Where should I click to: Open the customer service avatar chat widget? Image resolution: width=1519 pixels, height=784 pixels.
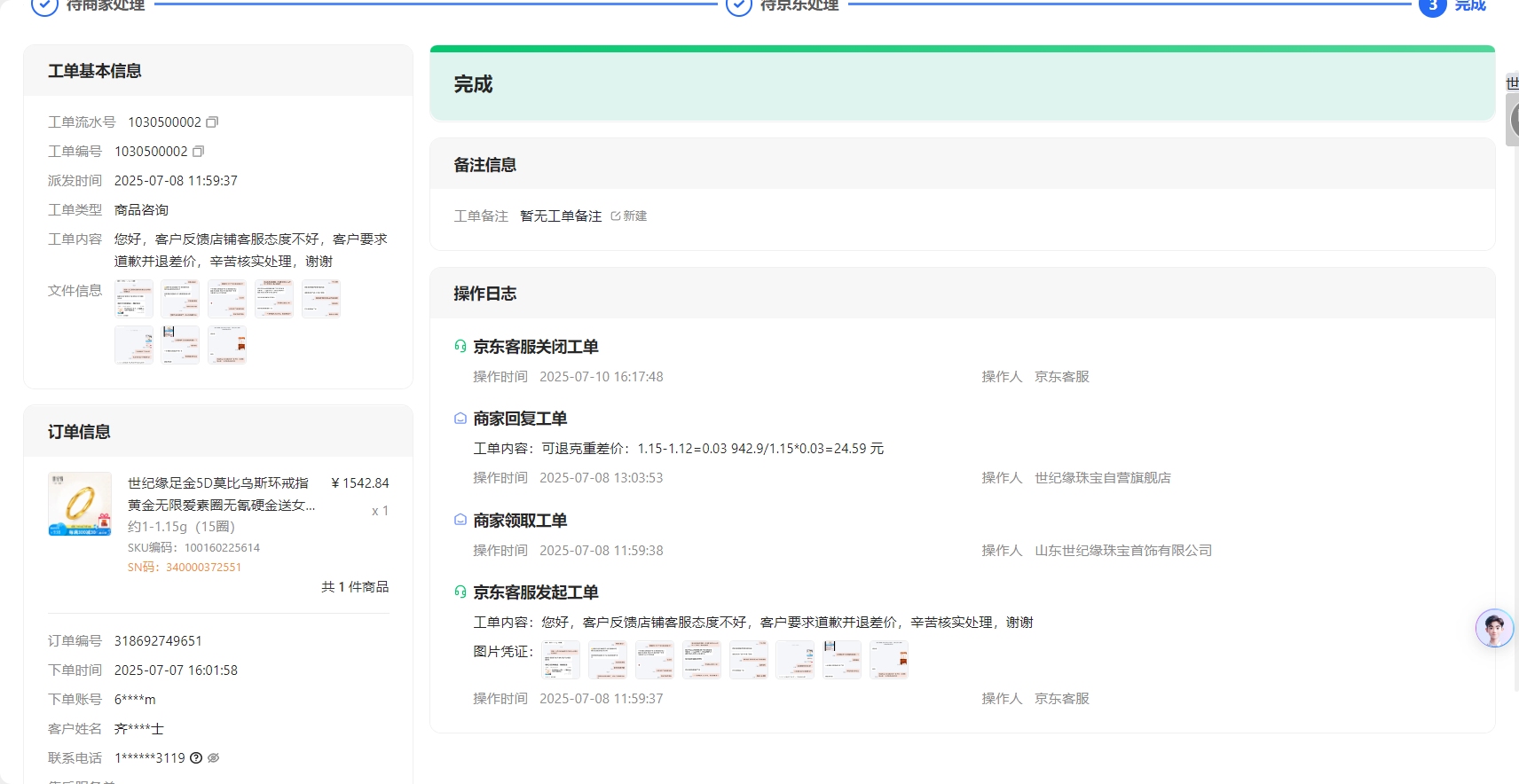point(1494,629)
